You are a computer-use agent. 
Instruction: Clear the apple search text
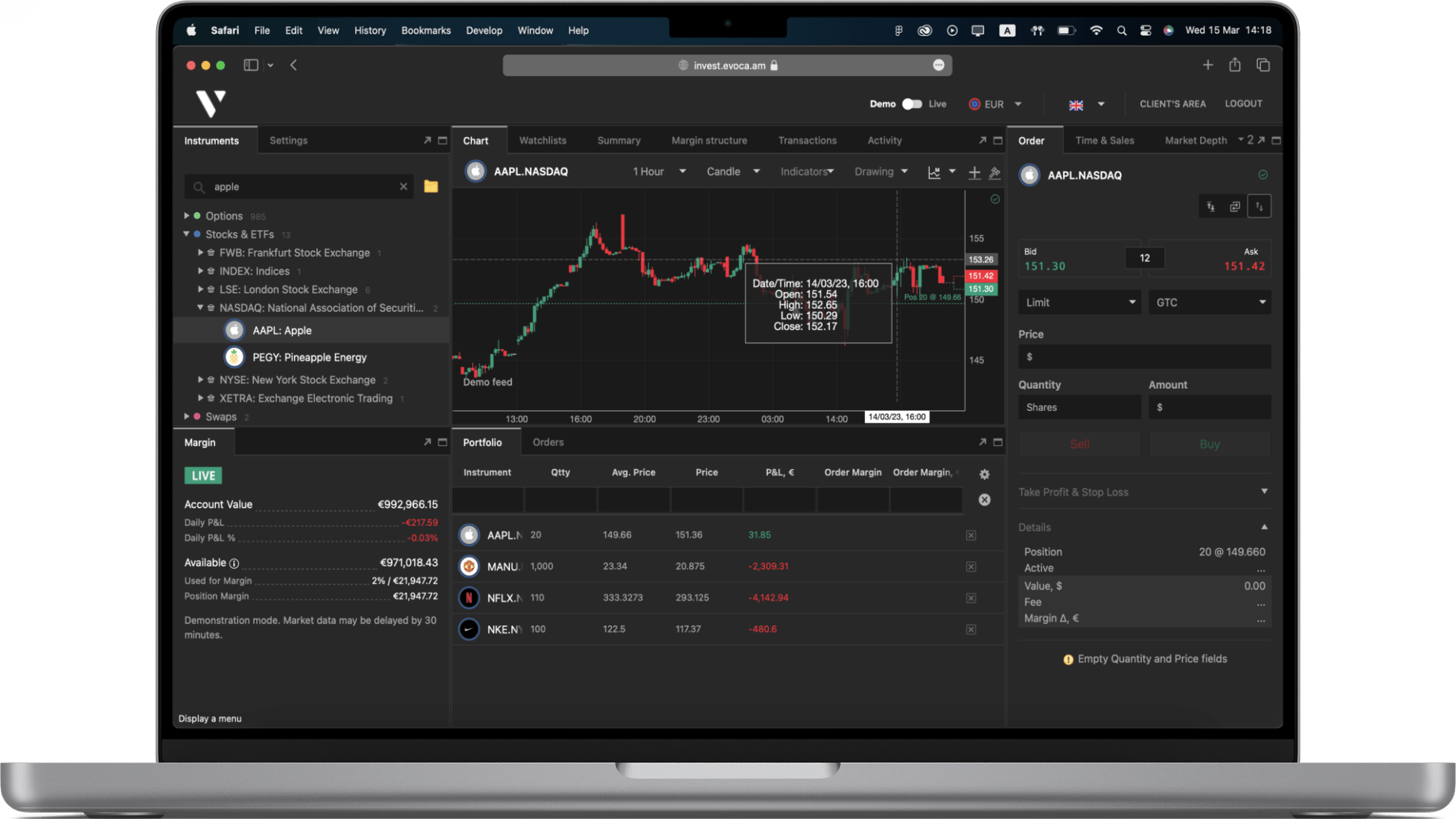tap(403, 186)
